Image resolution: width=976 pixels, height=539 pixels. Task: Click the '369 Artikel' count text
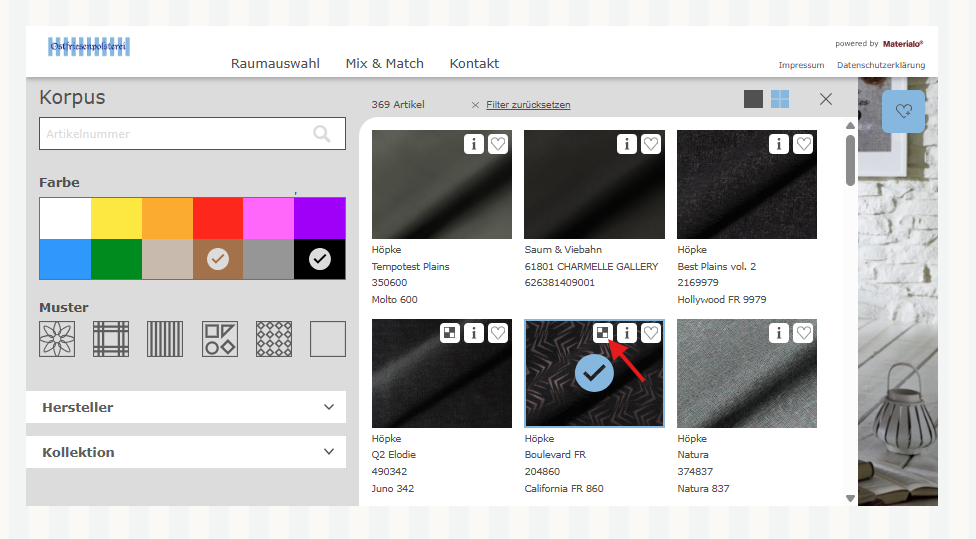[398, 105]
